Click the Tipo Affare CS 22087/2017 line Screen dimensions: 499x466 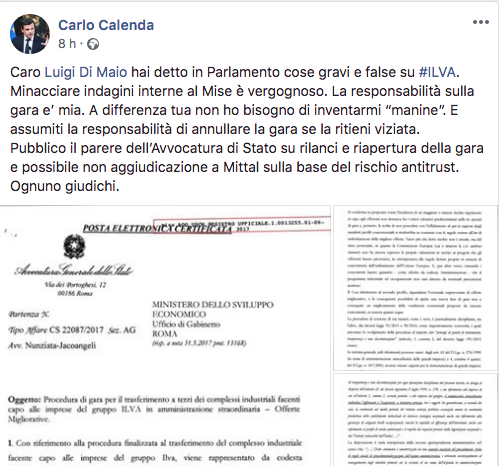point(72,330)
